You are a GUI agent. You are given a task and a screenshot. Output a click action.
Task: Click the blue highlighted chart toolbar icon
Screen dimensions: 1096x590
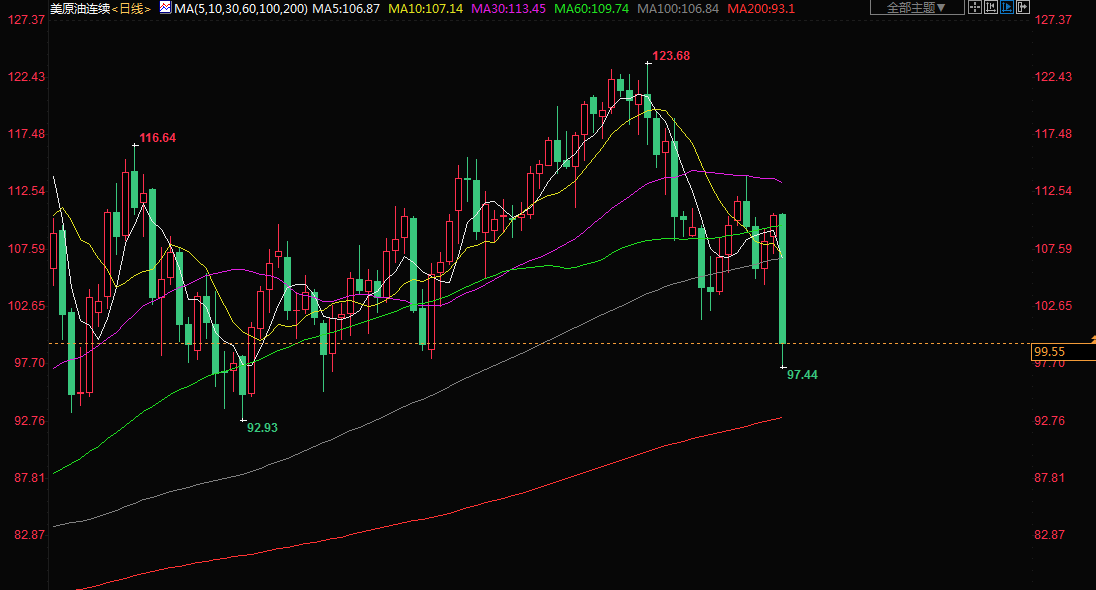click(x=1007, y=7)
